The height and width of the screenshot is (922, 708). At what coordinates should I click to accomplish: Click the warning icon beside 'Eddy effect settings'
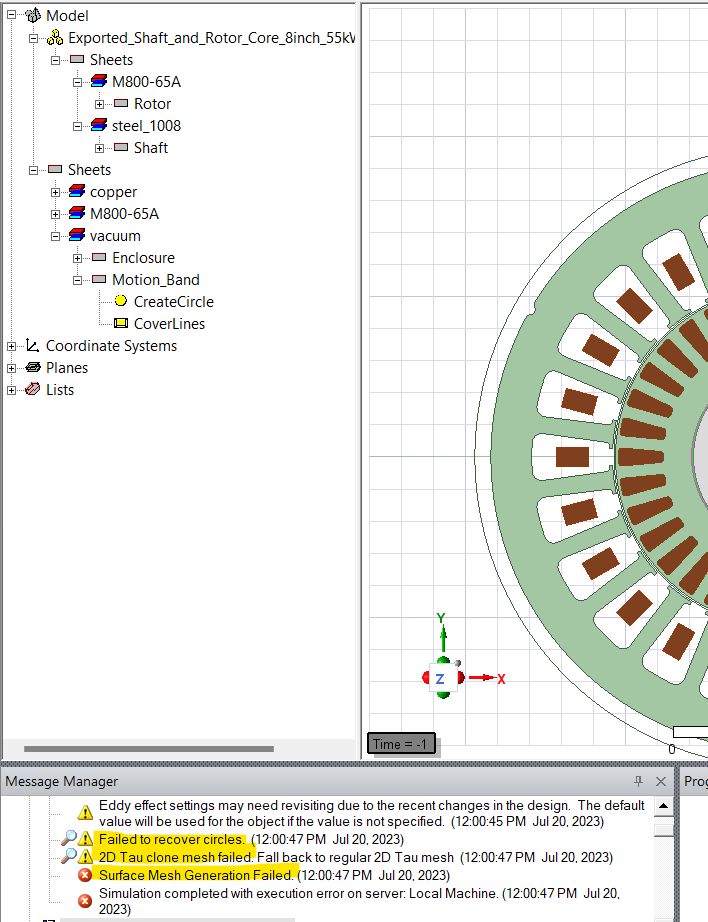tap(85, 813)
